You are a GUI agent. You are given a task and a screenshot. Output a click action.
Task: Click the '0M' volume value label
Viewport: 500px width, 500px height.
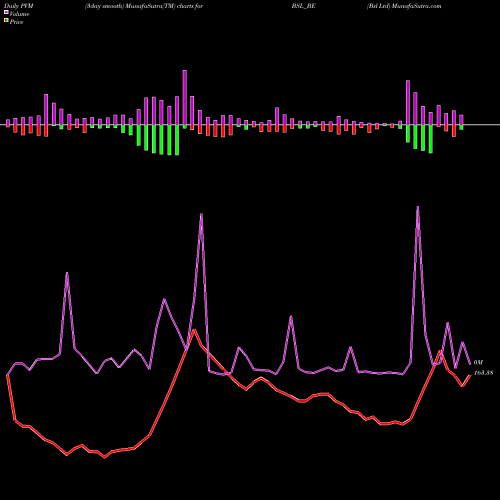(478, 362)
